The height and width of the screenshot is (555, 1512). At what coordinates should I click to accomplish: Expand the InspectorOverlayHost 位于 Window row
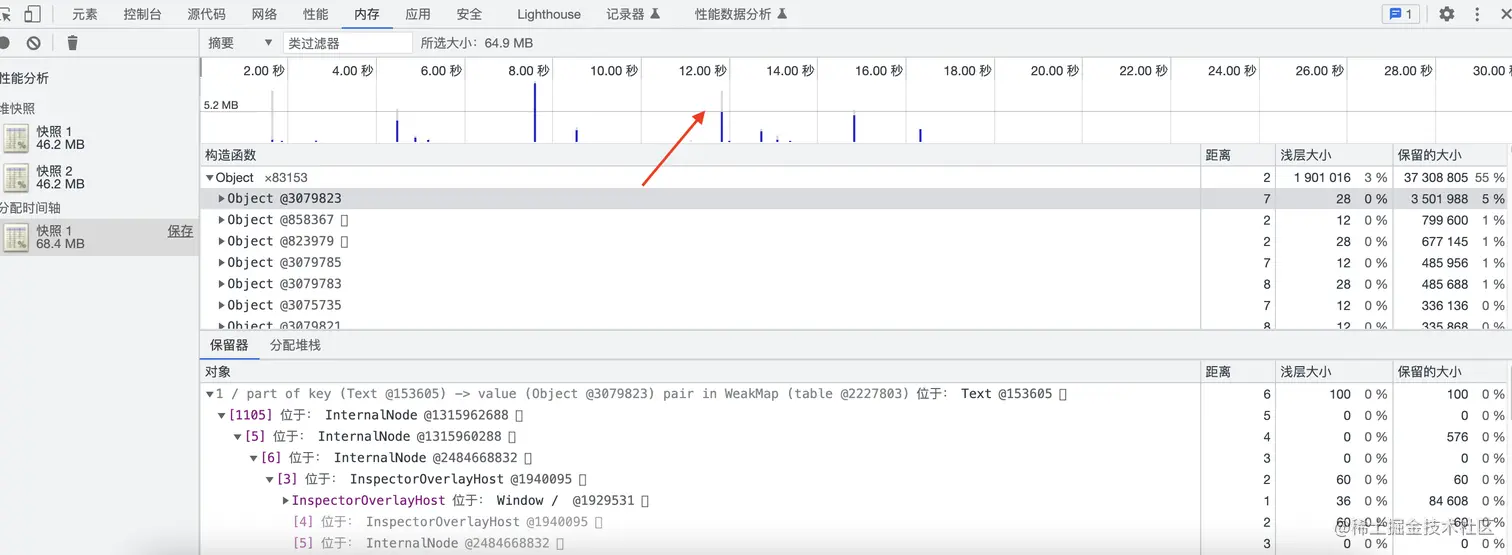pyautogui.click(x=286, y=501)
